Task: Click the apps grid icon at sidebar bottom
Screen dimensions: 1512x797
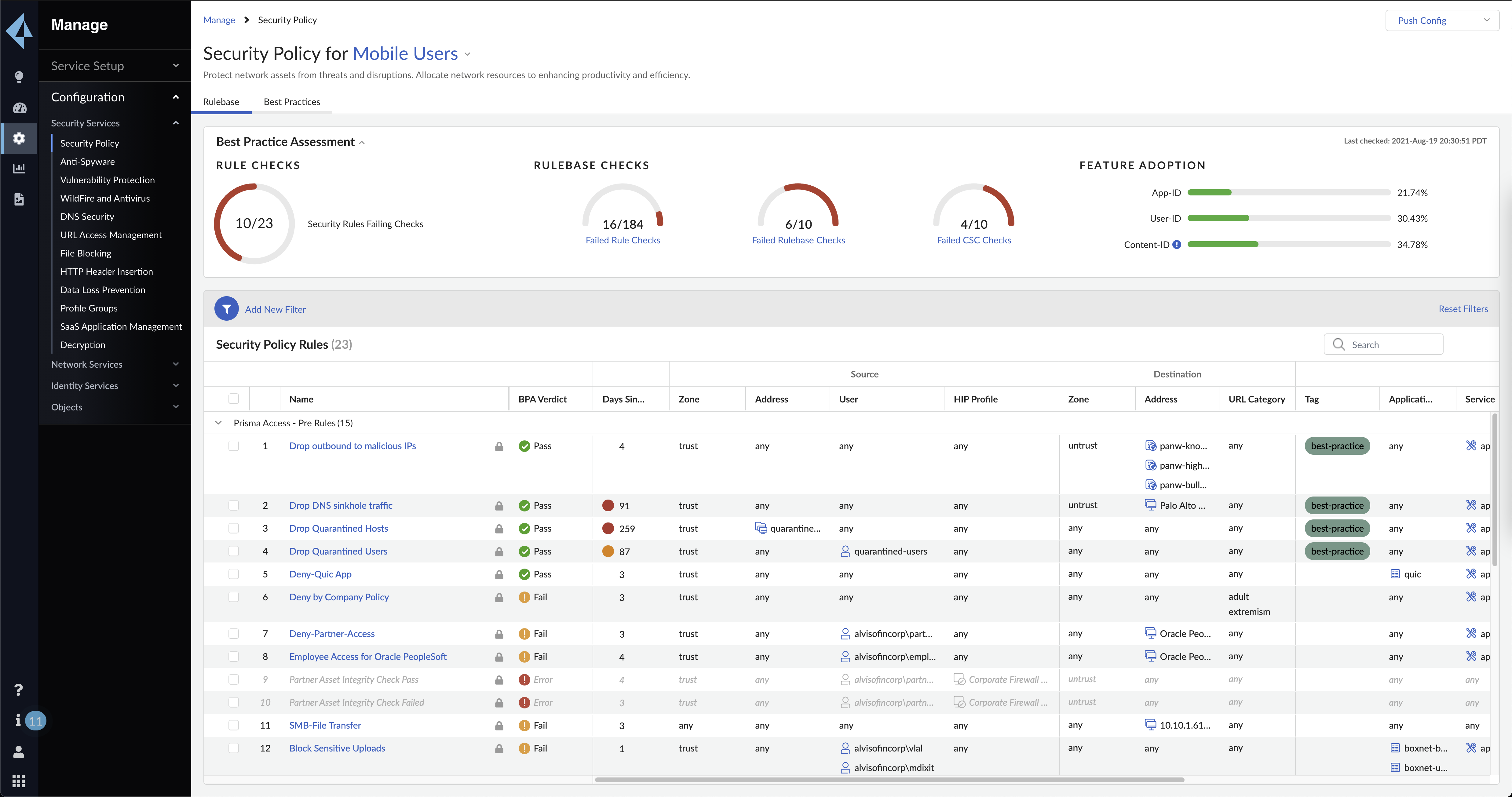Action: click(19, 781)
